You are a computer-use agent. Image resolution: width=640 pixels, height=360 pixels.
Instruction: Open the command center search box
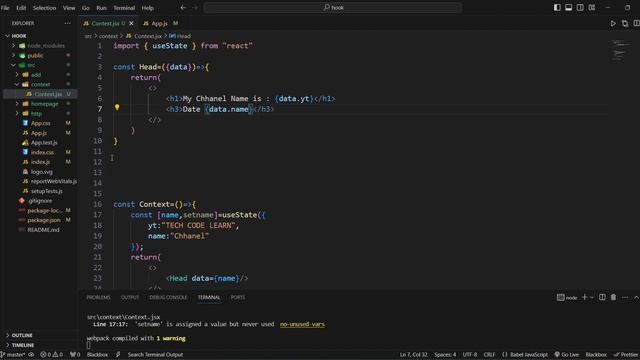click(333, 7)
